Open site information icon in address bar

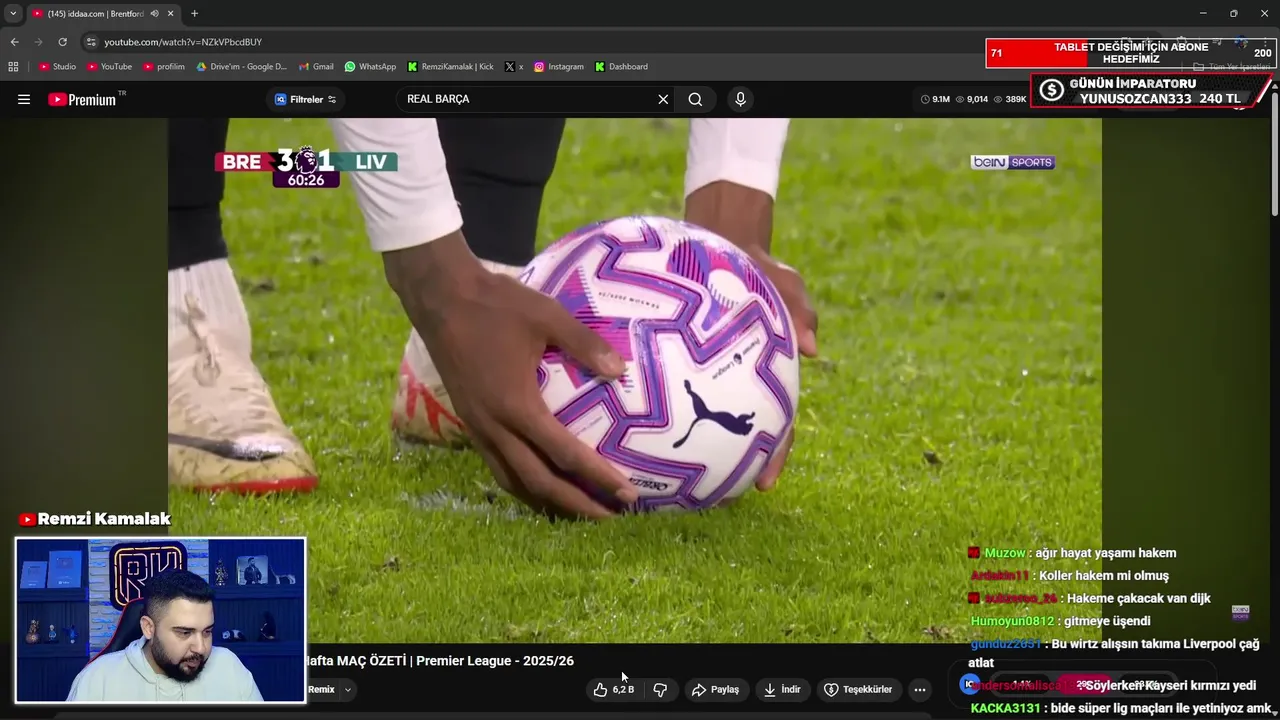point(91,42)
